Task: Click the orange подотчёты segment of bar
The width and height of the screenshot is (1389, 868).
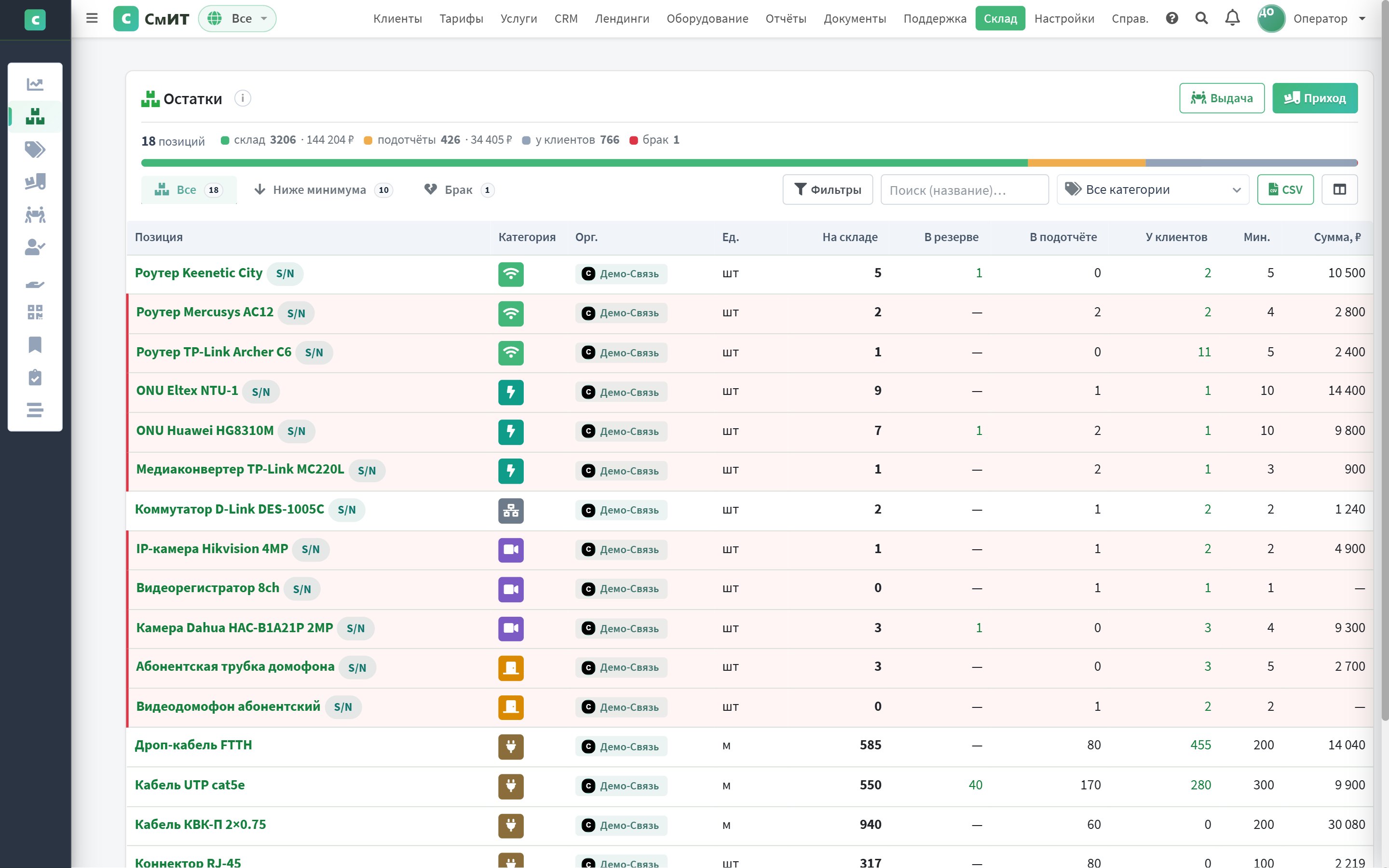Action: 1087,163
